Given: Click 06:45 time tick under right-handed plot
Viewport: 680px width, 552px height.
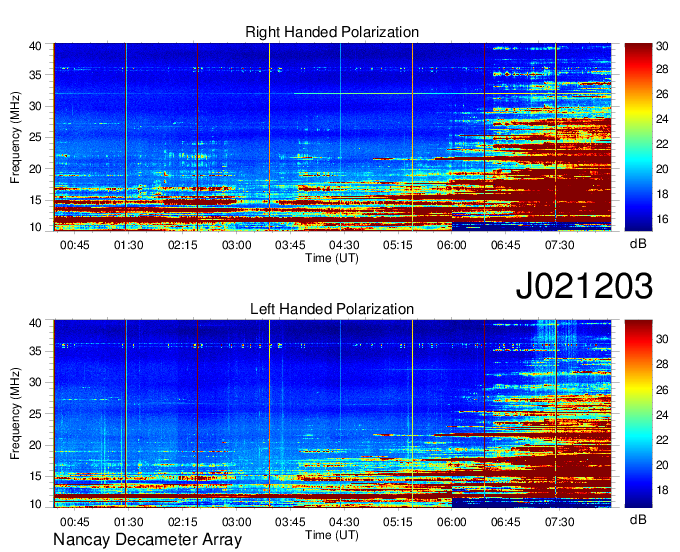Looking at the screenshot, I should pyautogui.click(x=505, y=245).
